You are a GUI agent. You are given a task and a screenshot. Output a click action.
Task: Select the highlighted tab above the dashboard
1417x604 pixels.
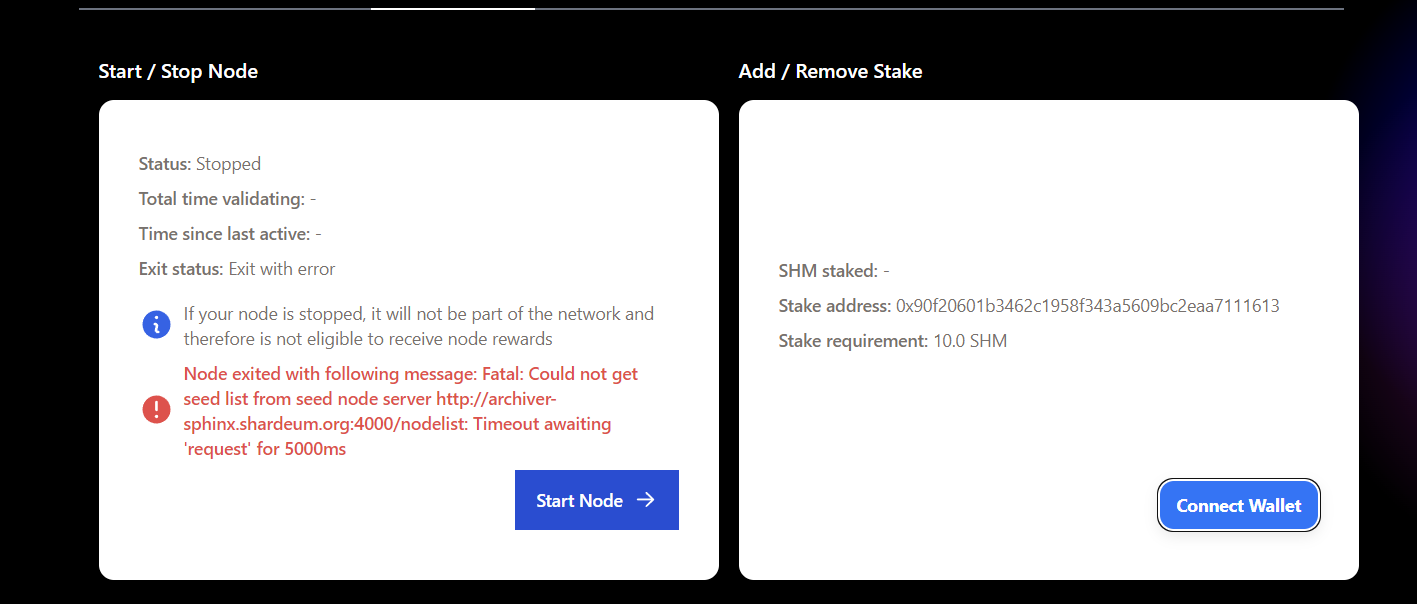452,6
